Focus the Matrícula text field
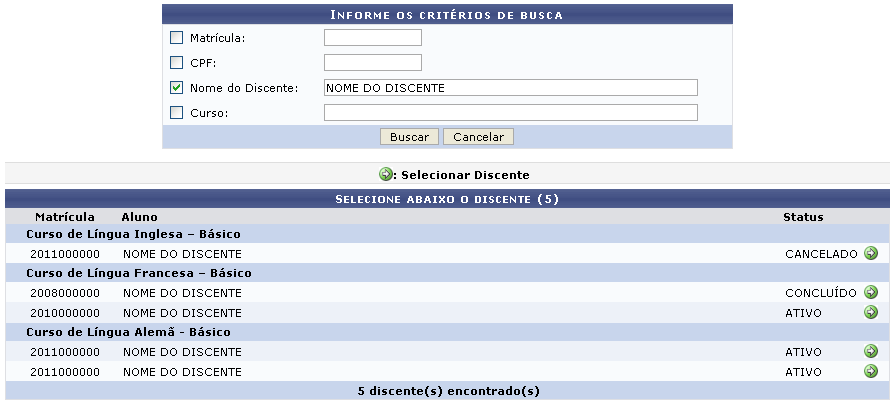 (x=372, y=38)
